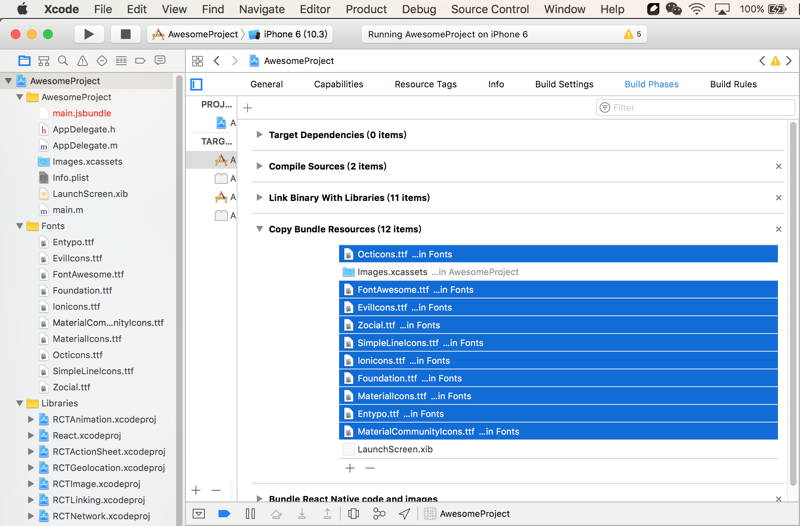This screenshot has width=800, height=526.
Task: Switch to the Capabilities tab
Action: click(338, 84)
